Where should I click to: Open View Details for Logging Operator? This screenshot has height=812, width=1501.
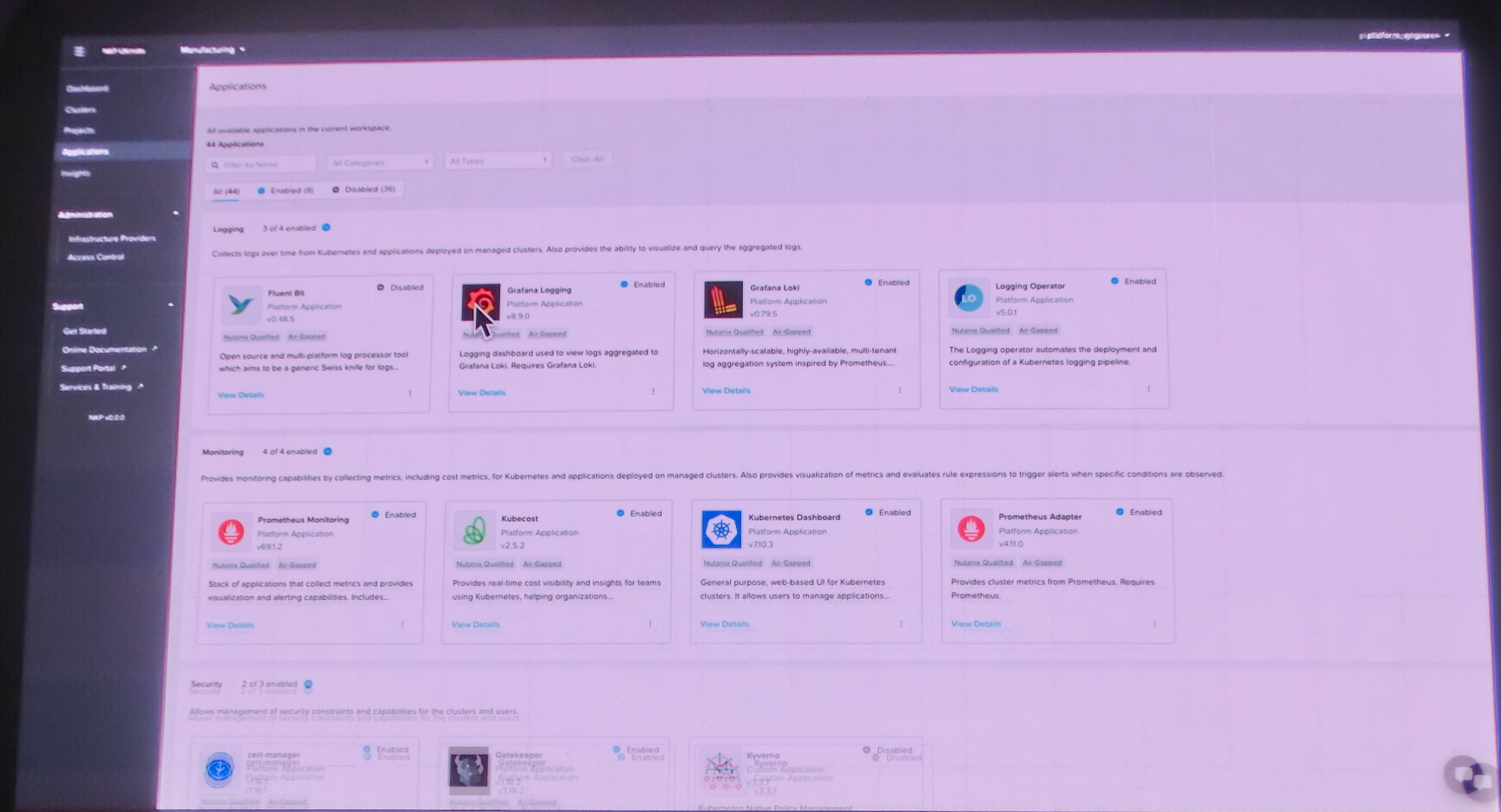click(x=973, y=389)
